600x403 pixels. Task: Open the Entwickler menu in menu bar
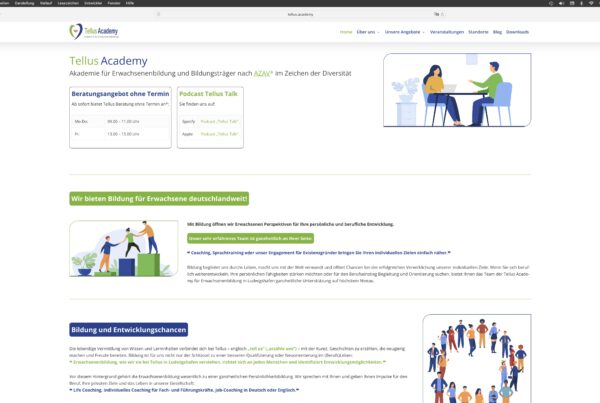coord(93,3)
